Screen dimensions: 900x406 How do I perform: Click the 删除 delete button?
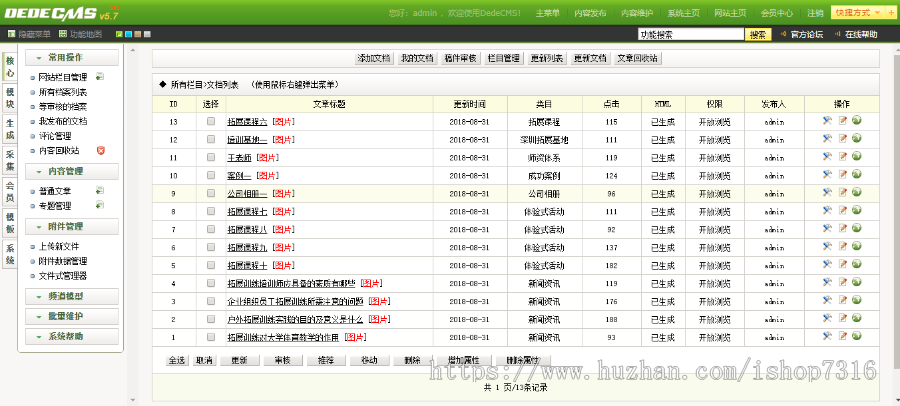pyautogui.click(x=412, y=361)
